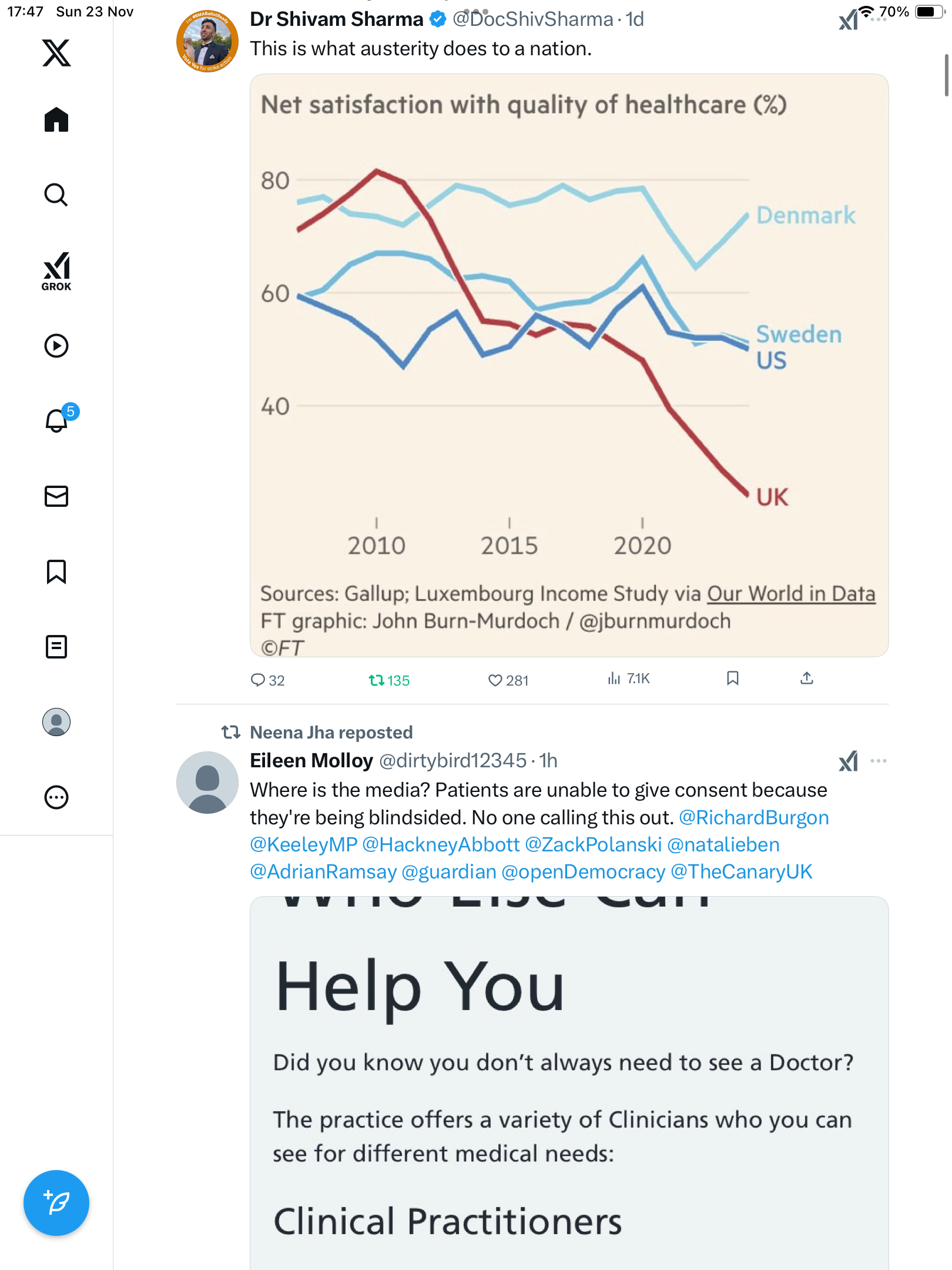Open the @RichardBurgon mention link

[753, 818]
